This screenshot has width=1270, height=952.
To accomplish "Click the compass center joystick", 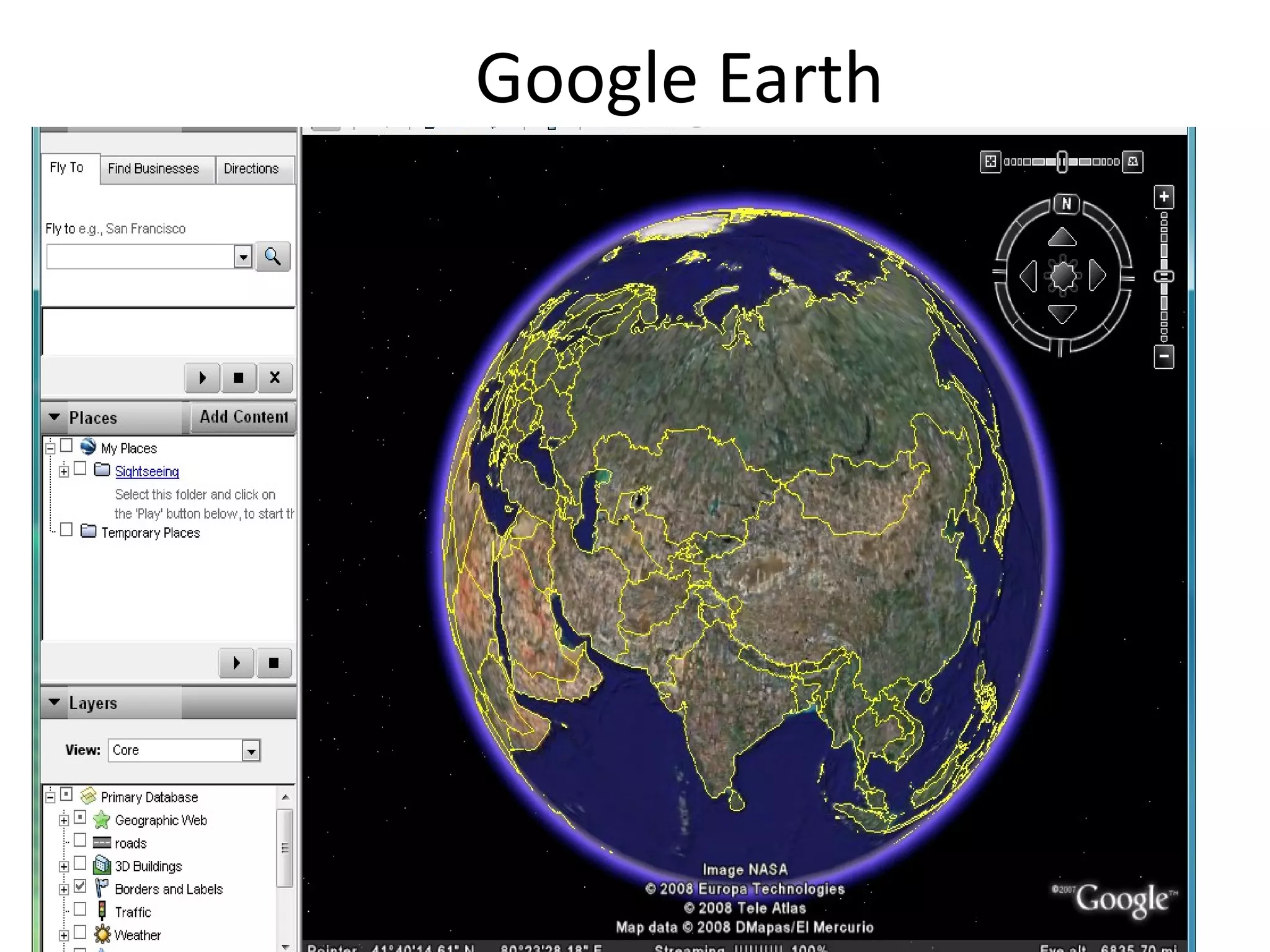I will (x=1063, y=276).
